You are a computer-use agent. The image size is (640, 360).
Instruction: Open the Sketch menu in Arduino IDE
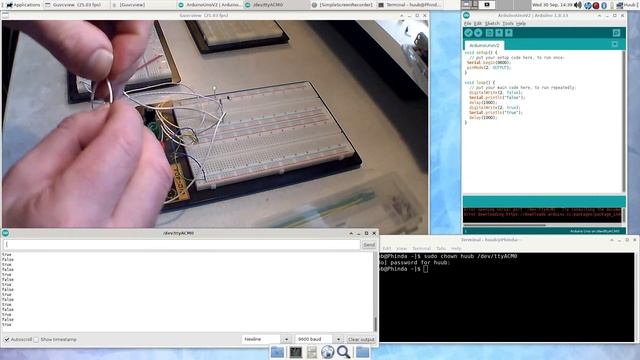coord(492,24)
